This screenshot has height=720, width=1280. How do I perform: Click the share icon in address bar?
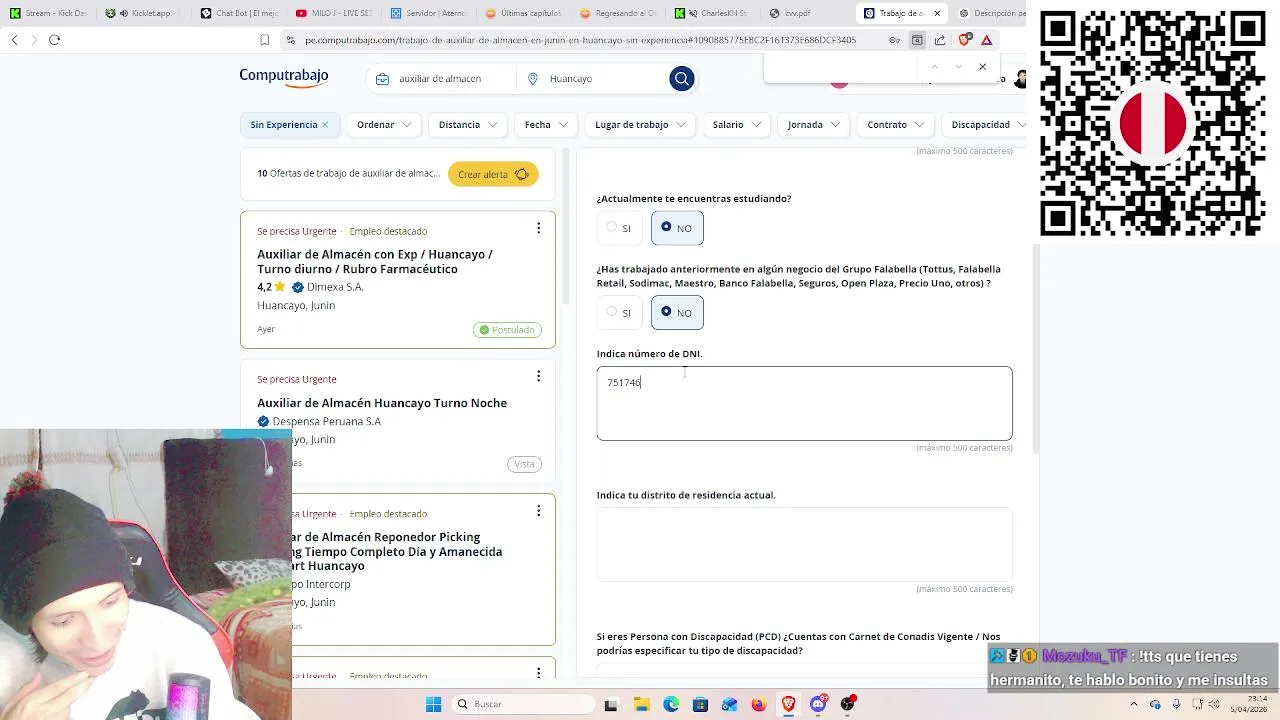(940, 40)
